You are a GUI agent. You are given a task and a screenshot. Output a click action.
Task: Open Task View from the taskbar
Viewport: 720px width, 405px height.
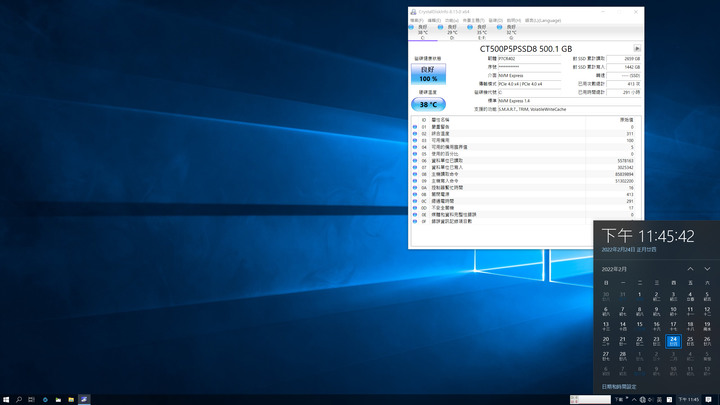(x=31, y=399)
